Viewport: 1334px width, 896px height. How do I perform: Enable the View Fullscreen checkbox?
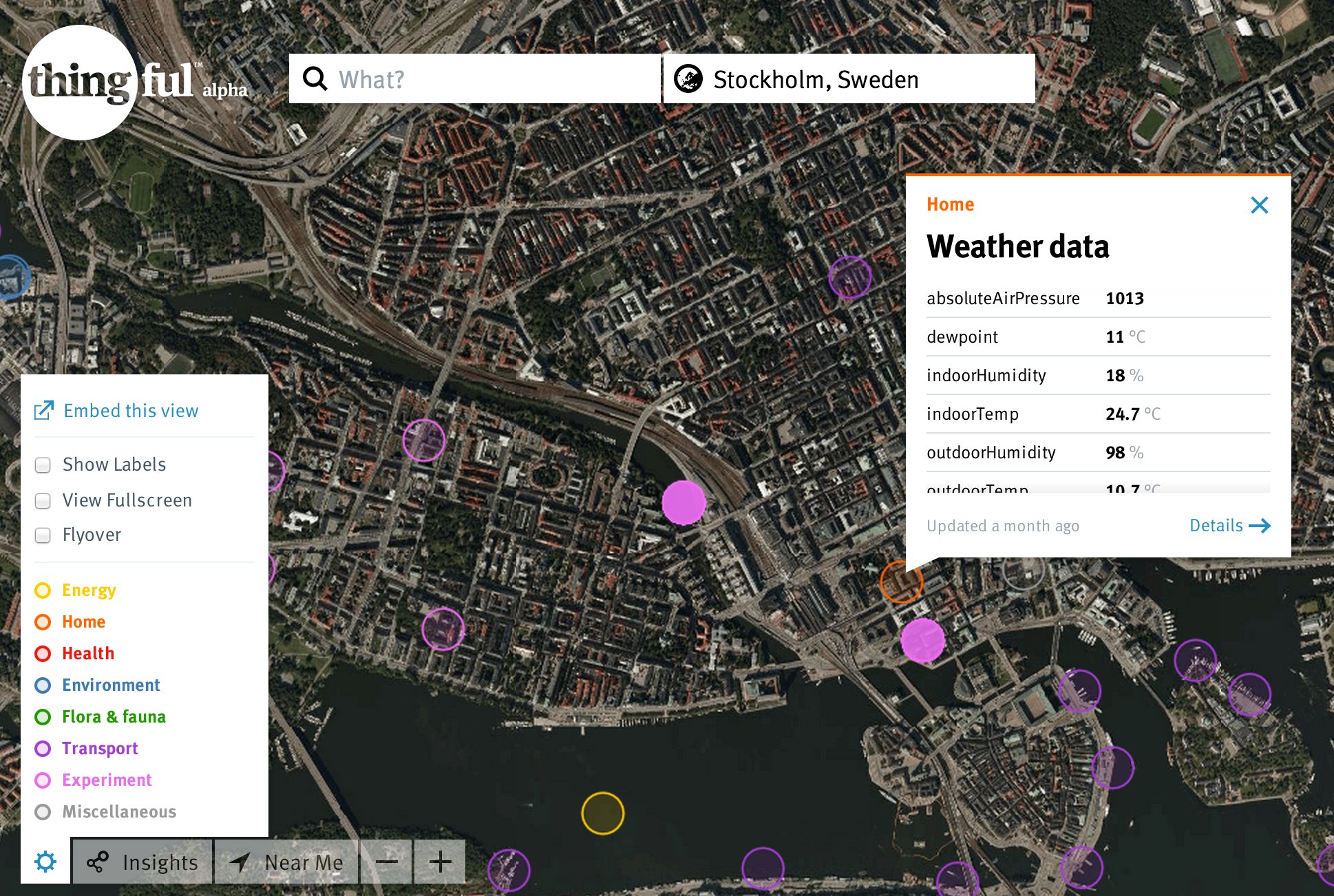tap(43, 501)
